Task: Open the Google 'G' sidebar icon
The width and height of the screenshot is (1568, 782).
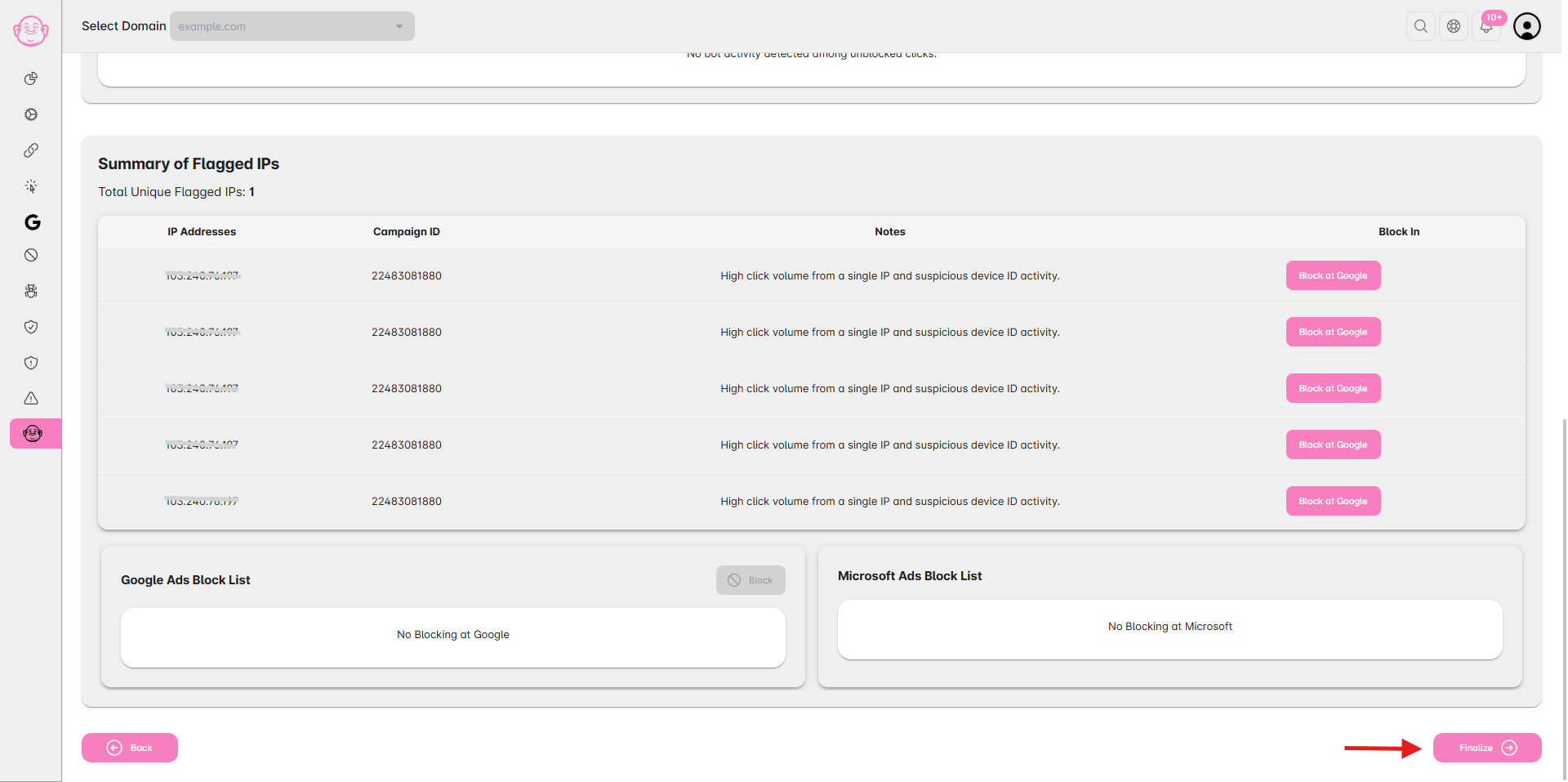Action: point(32,222)
